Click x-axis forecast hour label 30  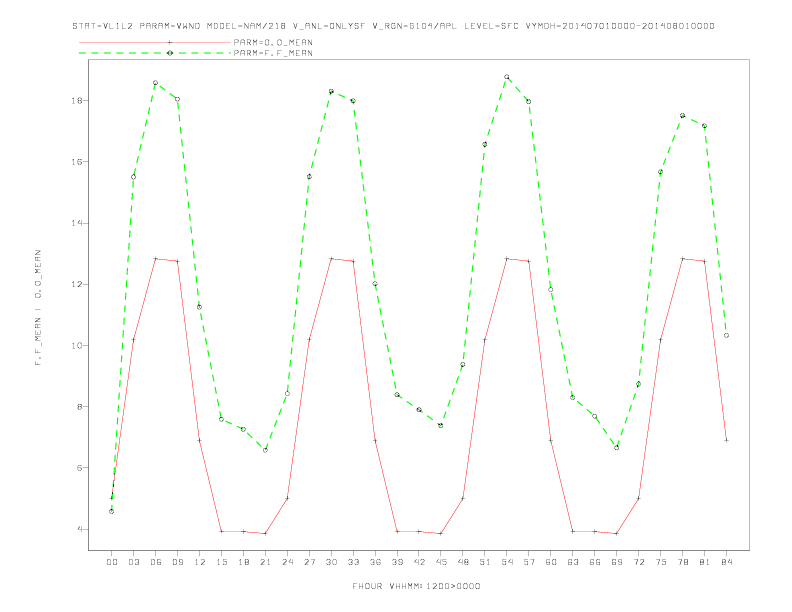point(331,562)
